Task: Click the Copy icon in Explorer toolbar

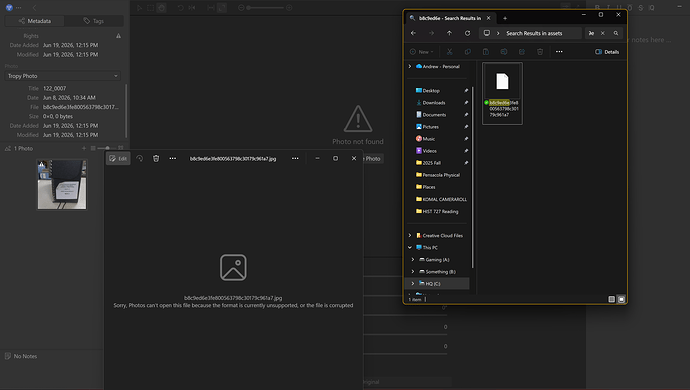Action: (467, 52)
